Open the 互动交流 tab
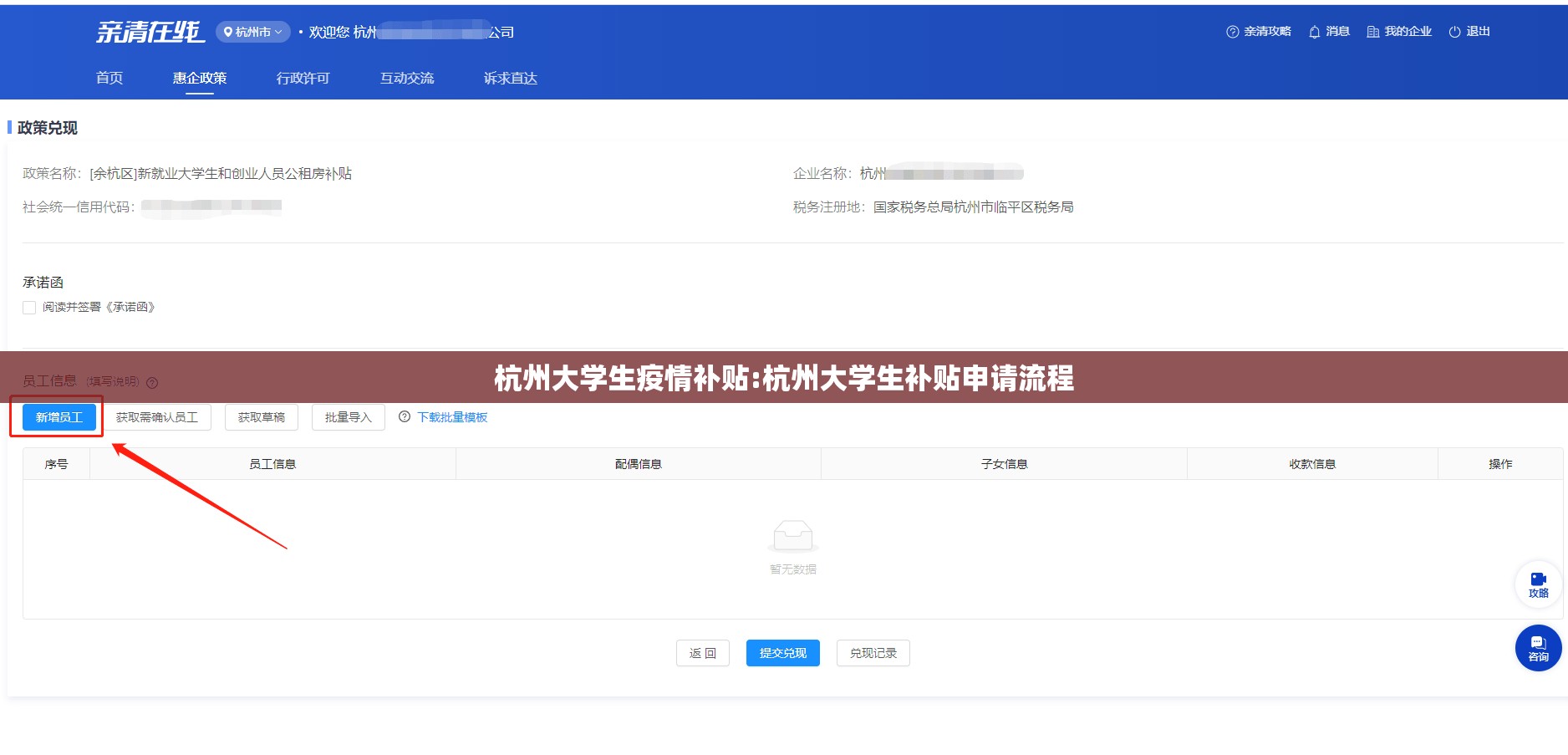 407,78
